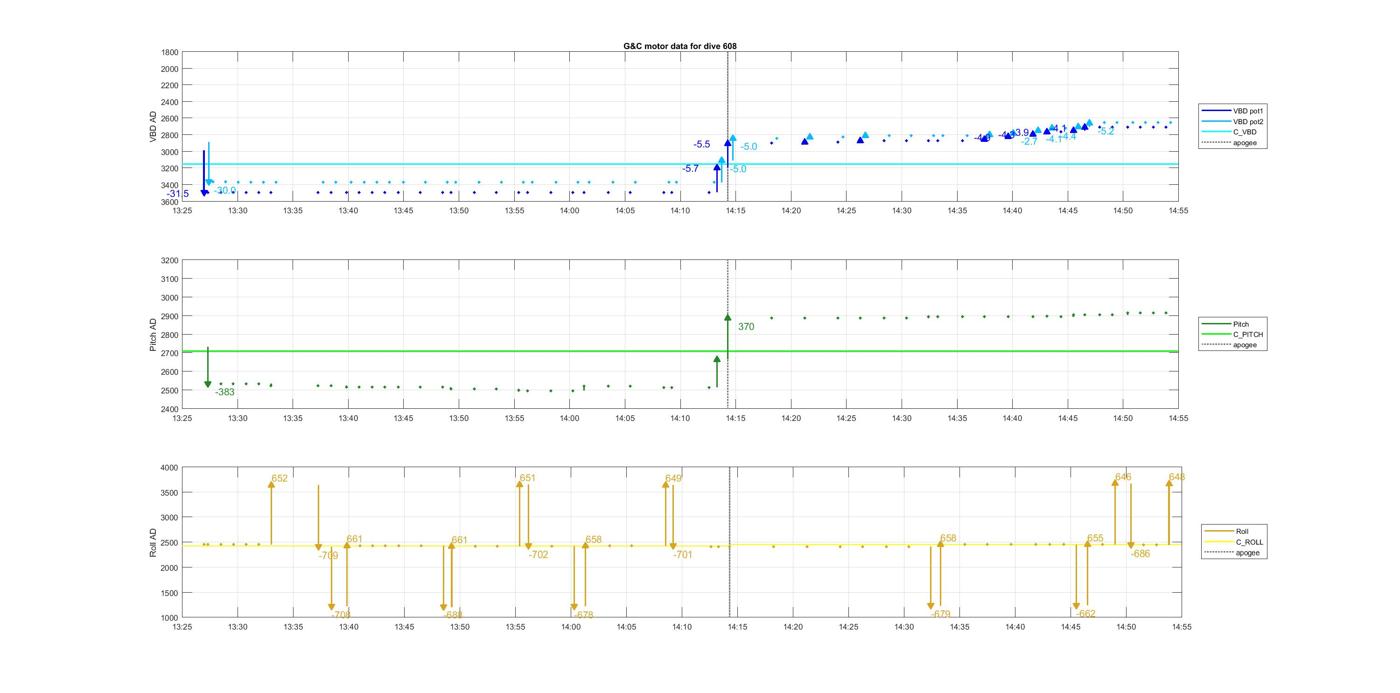Click the '-5.2' VBD data label
Image resolution: width=1400 pixels, height=693 pixels.
tap(1106, 132)
